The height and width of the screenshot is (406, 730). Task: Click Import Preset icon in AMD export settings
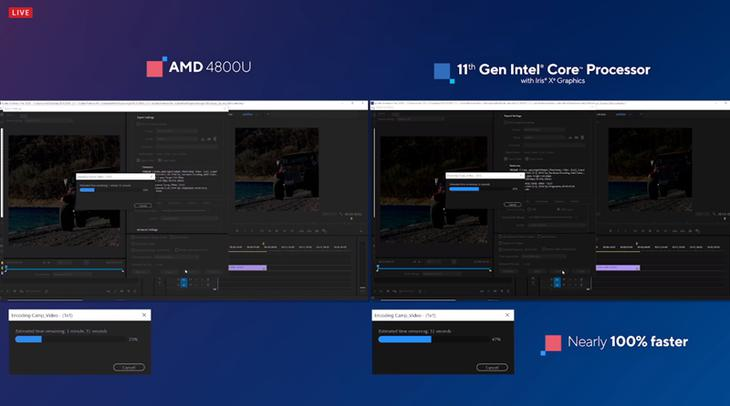coord(209,139)
